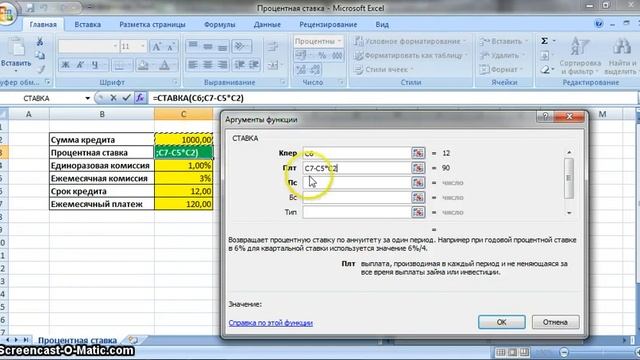
Task: Open the Разметка страницы tab
Action: (152, 24)
